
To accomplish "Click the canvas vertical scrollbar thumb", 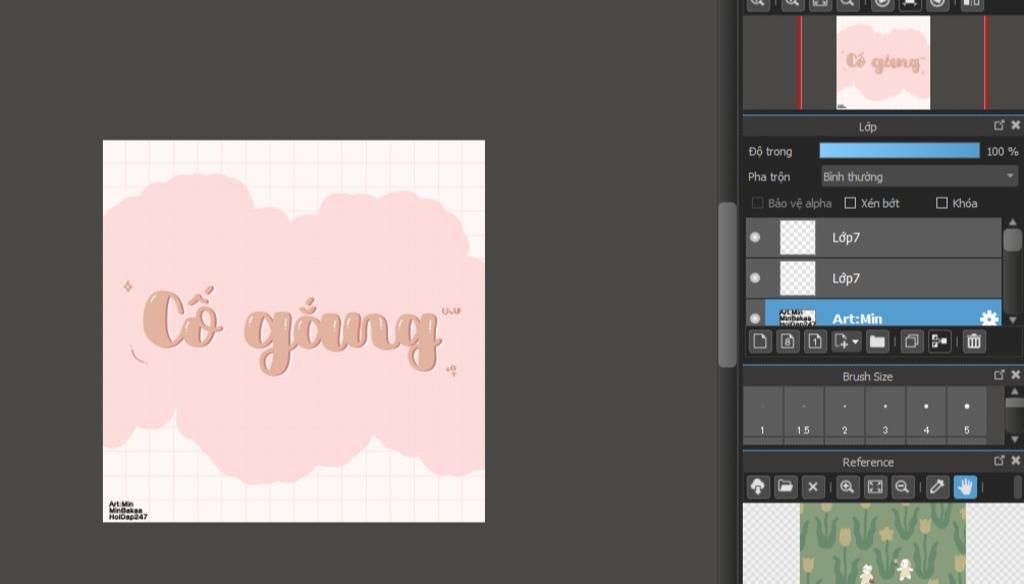I will pos(727,285).
